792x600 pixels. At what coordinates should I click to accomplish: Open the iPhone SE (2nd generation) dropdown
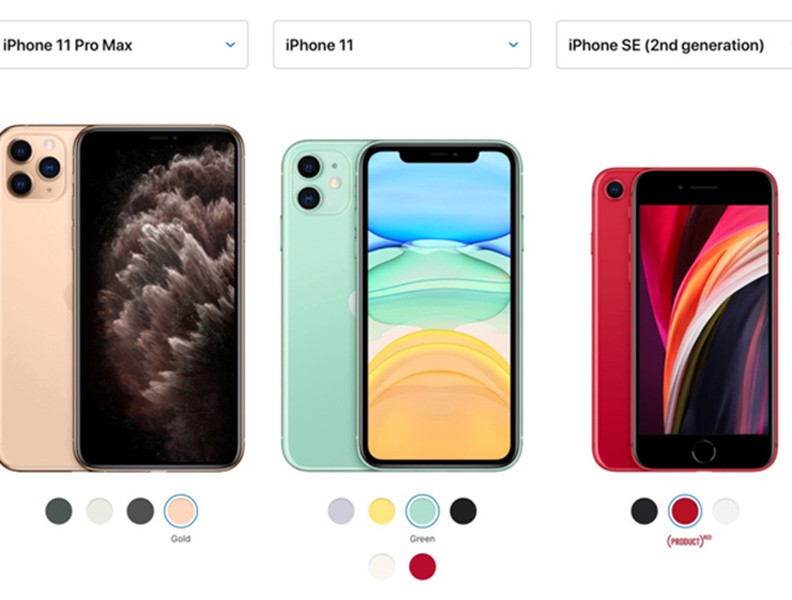pyautogui.click(x=674, y=45)
